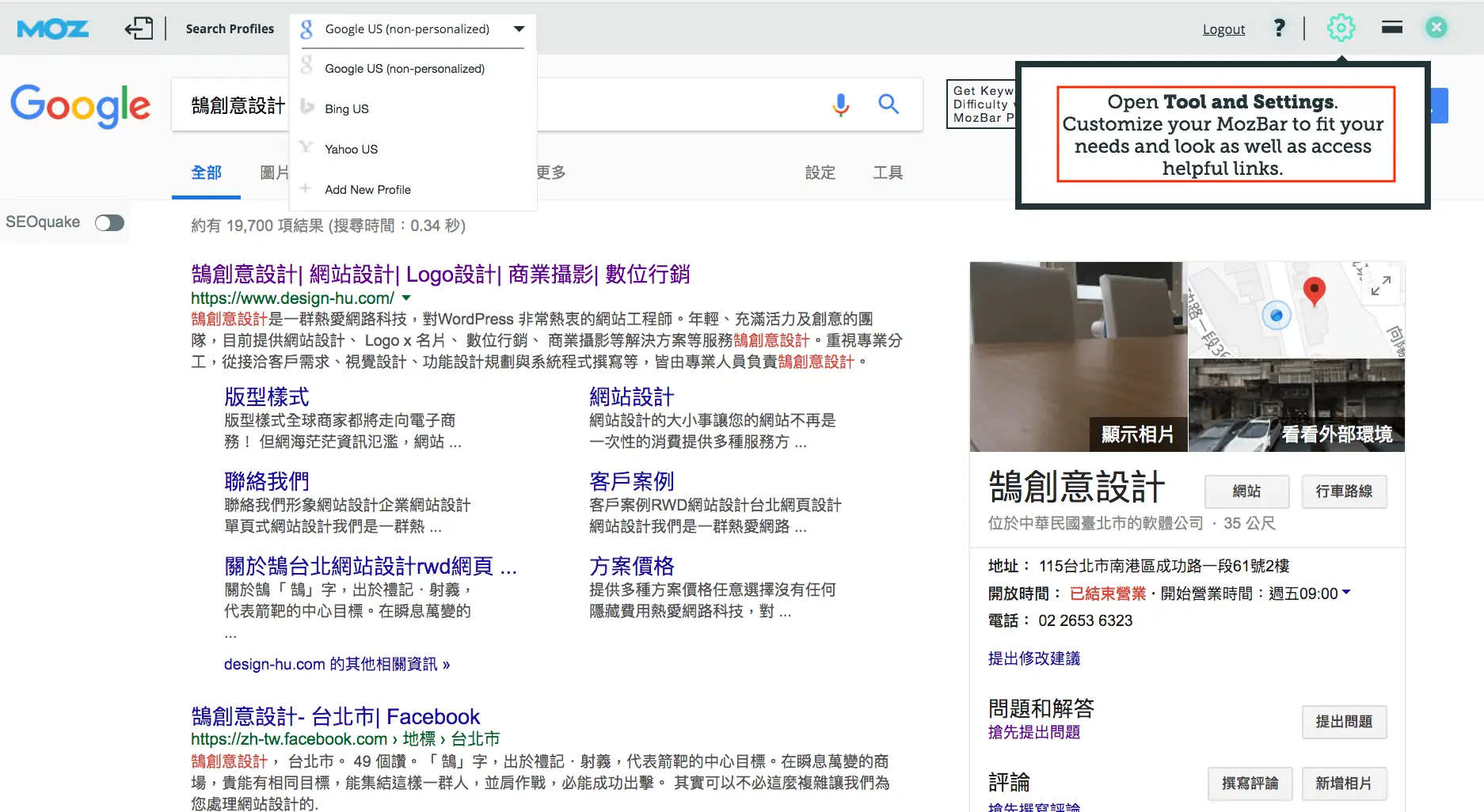Click Google icon in selected search profile
This screenshot has height=812, width=1484.
[306, 29]
